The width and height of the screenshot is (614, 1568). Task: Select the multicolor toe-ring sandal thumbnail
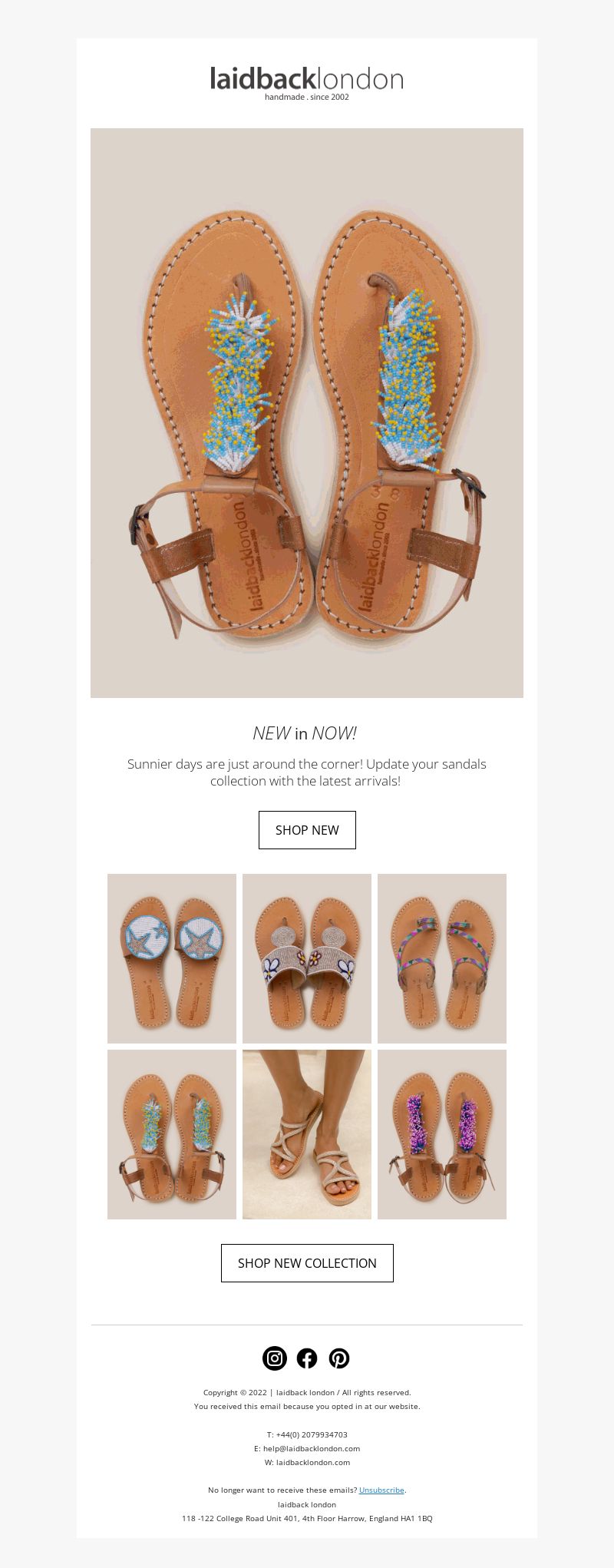[442, 958]
